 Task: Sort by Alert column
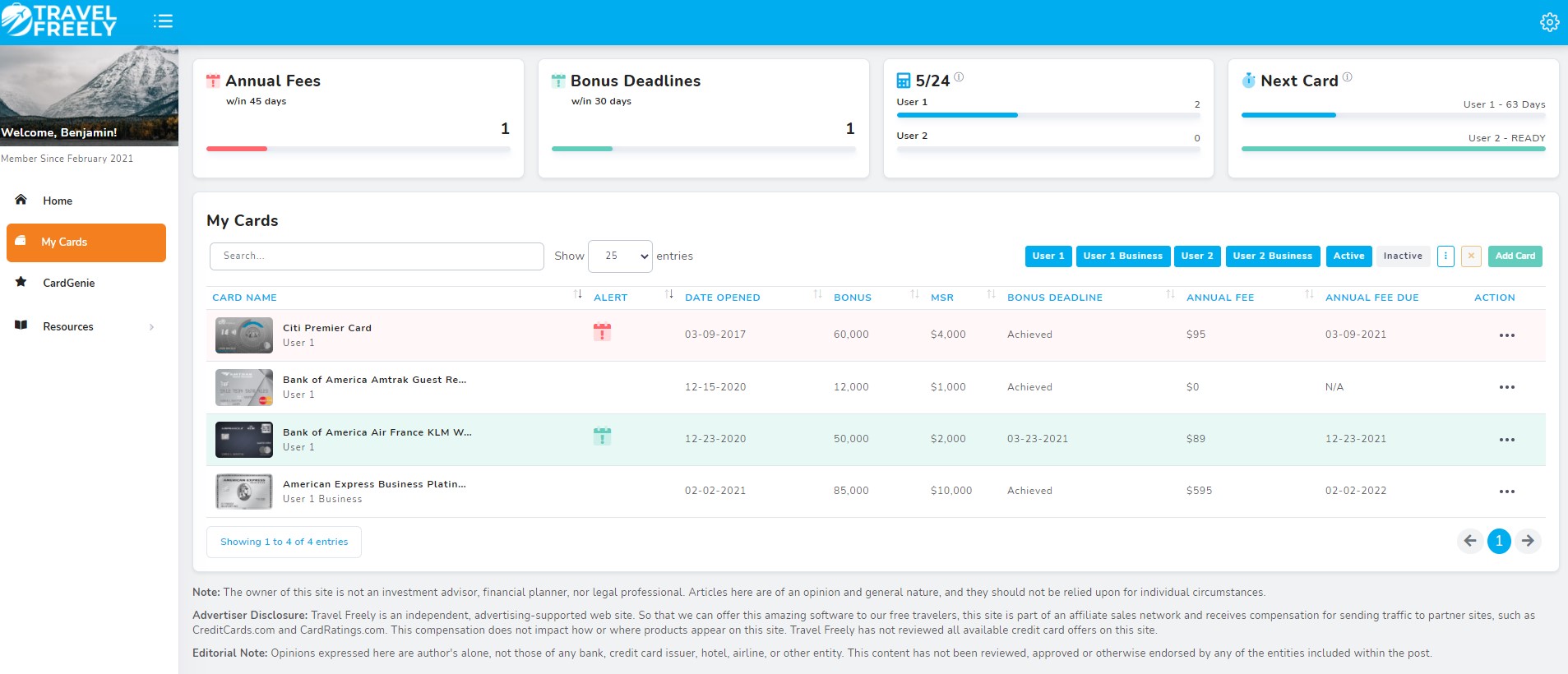tap(669, 295)
